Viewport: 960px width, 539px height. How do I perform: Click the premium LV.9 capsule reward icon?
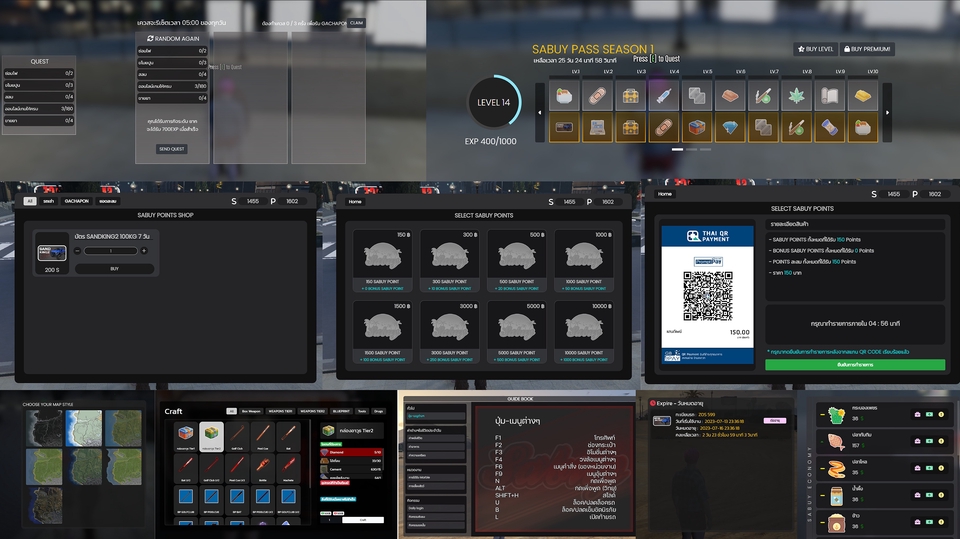829,127
